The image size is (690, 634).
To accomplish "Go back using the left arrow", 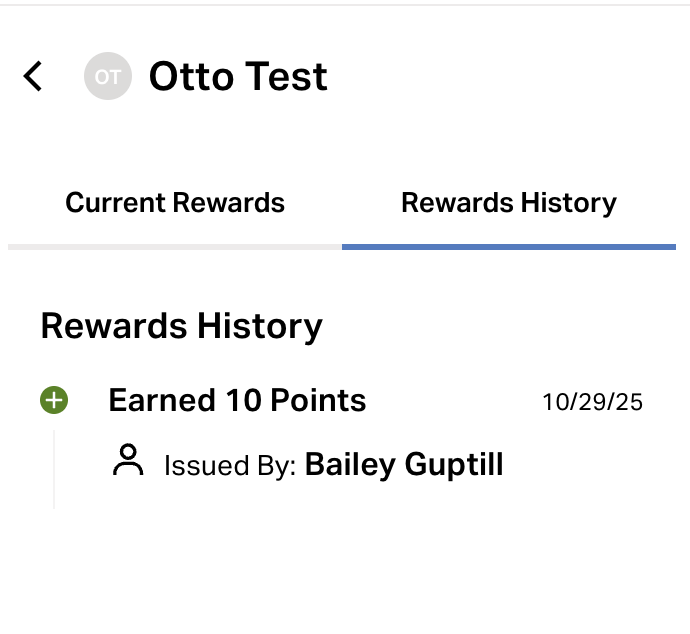I will coord(34,77).
